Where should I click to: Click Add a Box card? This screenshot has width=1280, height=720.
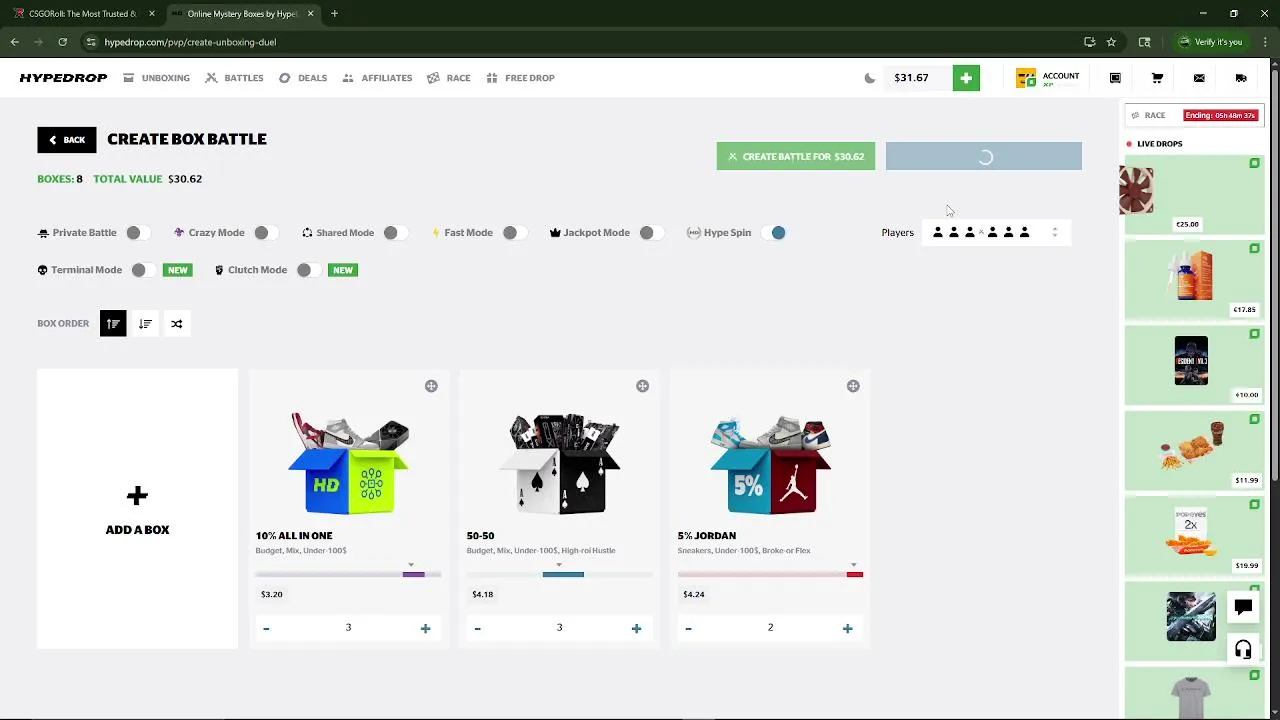tap(138, 509)
